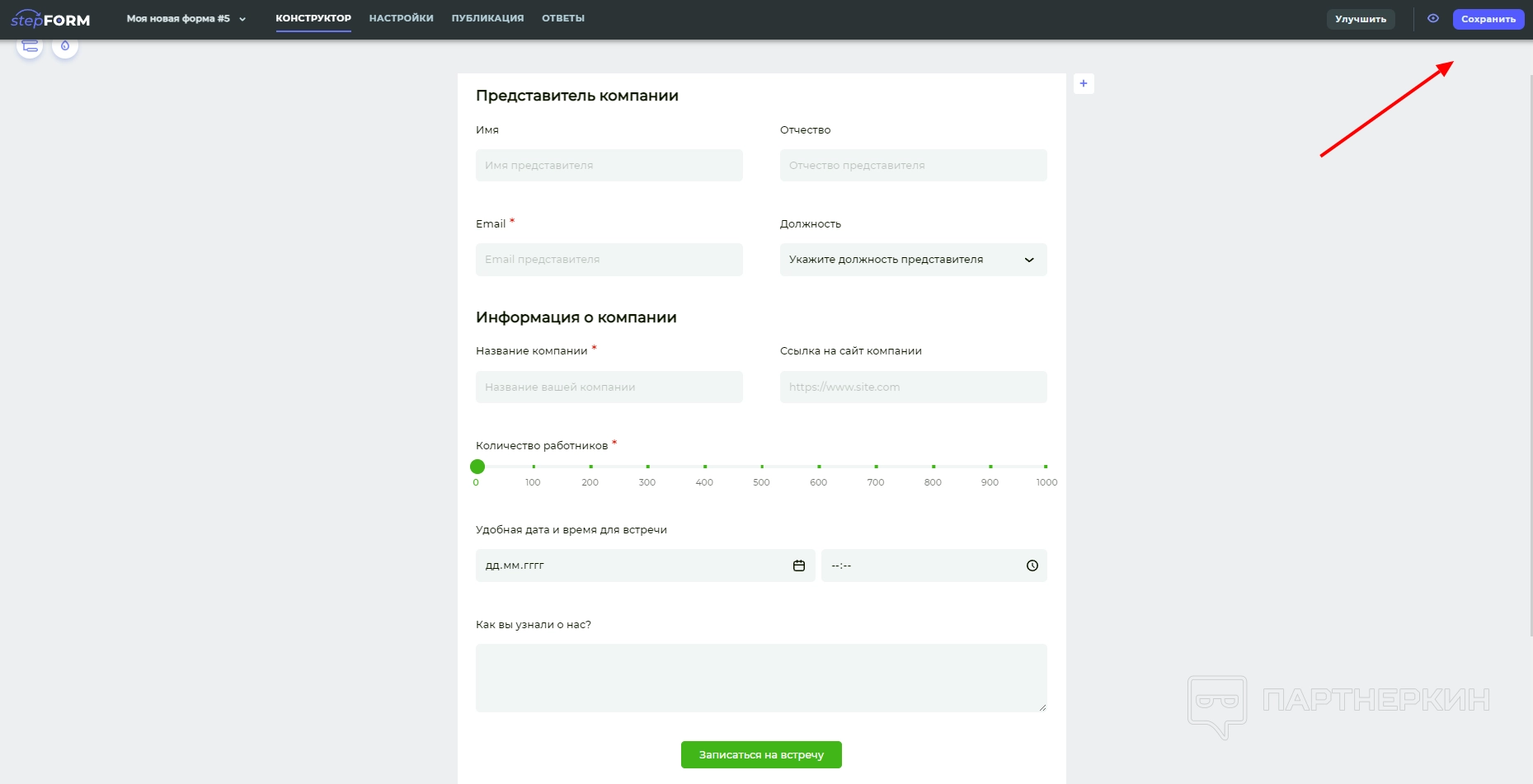
Task: Click the stepFORM logo
Action: pyautogui.click(x=50, y=19)
